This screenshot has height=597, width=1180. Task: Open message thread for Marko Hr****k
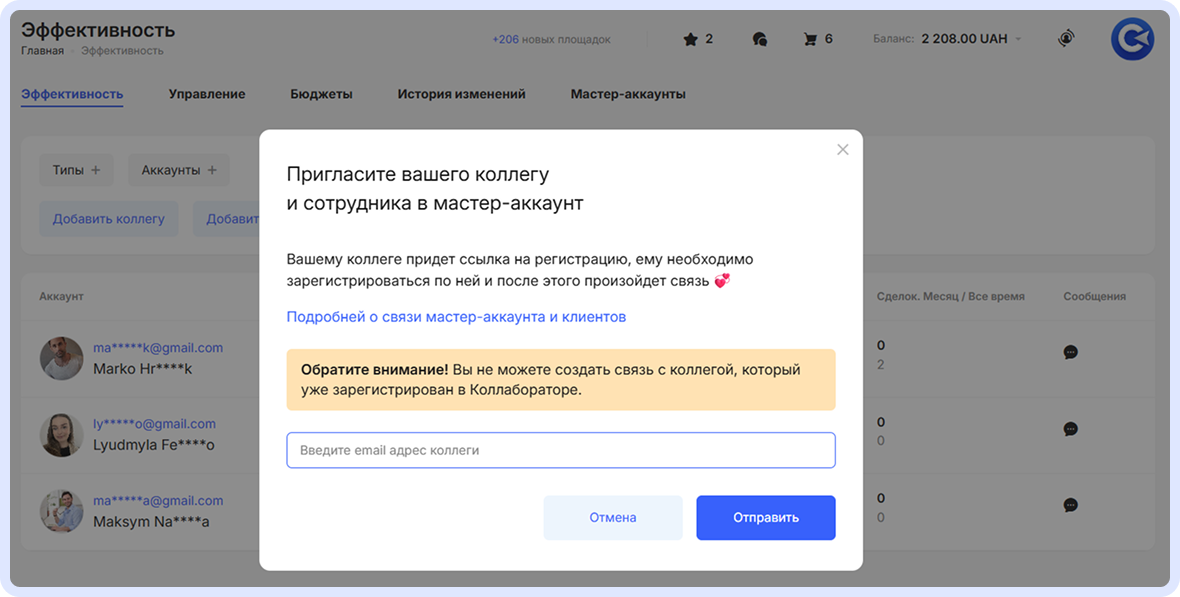1070,352
